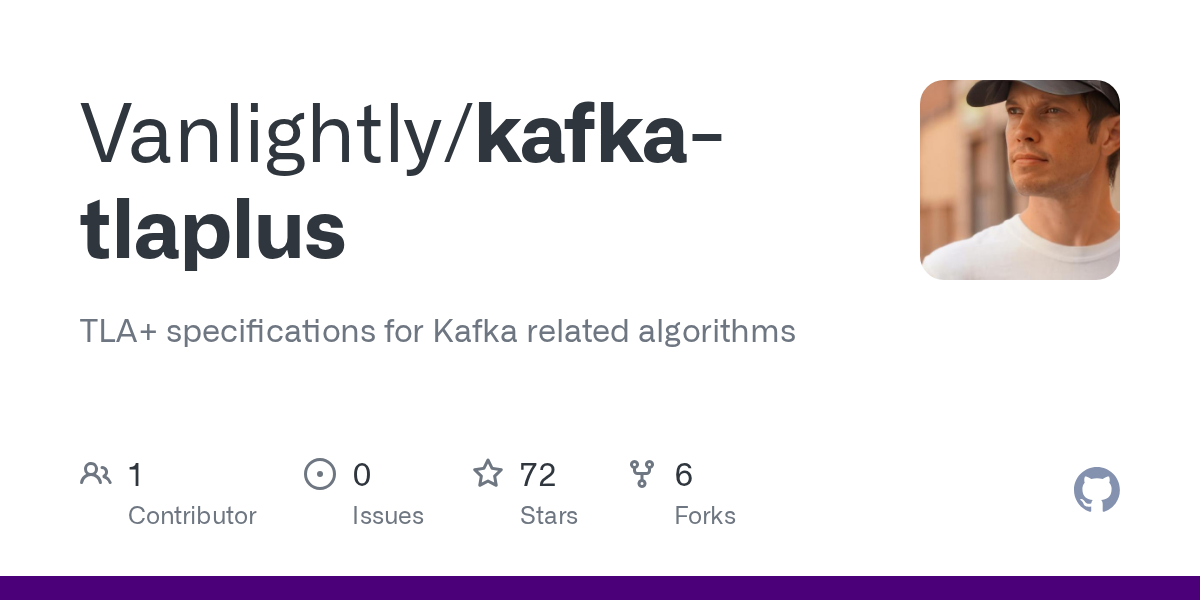Screen dimensions: 1200x600
Task: Click the Contributor label
Action: coord(192,516)
